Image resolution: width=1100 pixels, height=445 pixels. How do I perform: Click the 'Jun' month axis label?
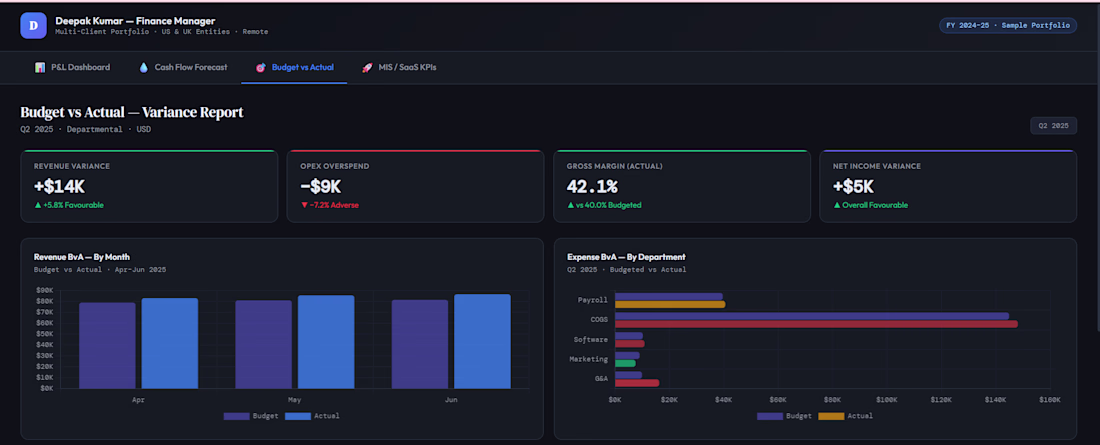point(451,399)
